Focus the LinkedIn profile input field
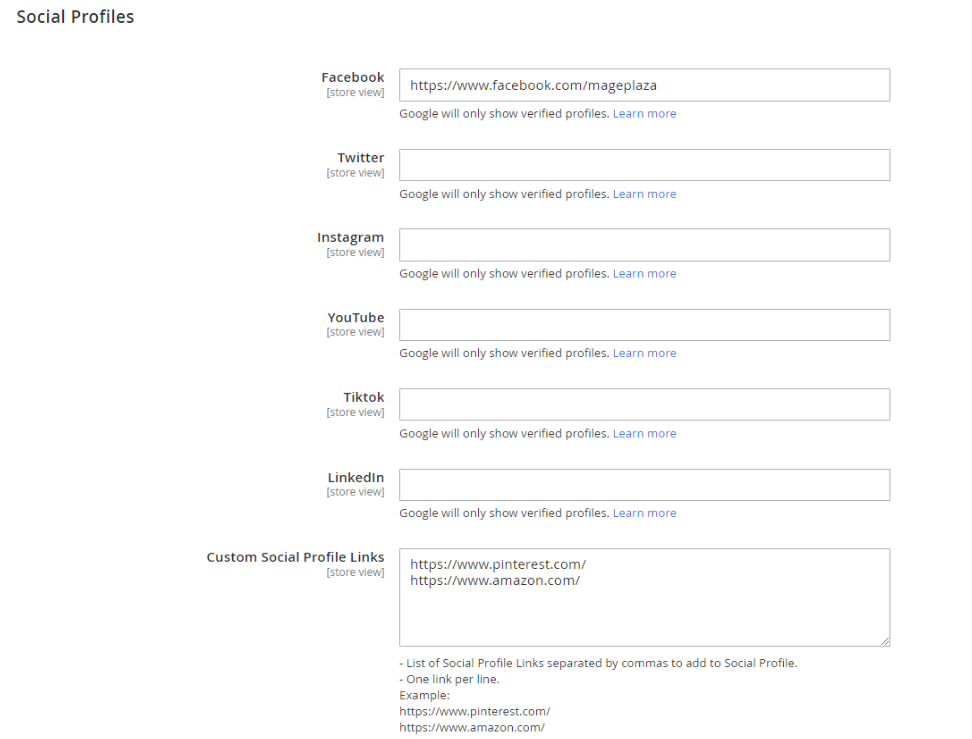This screenshot has height=739, width=972. 644,485
